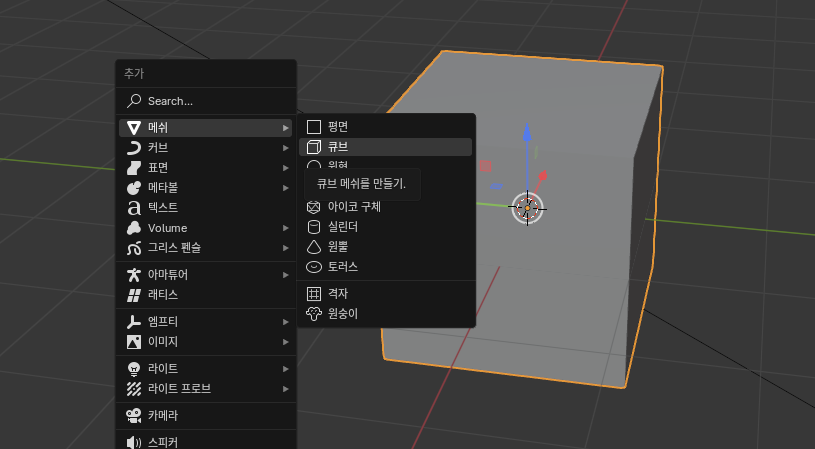Click the plane square icon beside 평면
Image resolution: width=815 pixels, height=449 pixels.
(314, 127)
